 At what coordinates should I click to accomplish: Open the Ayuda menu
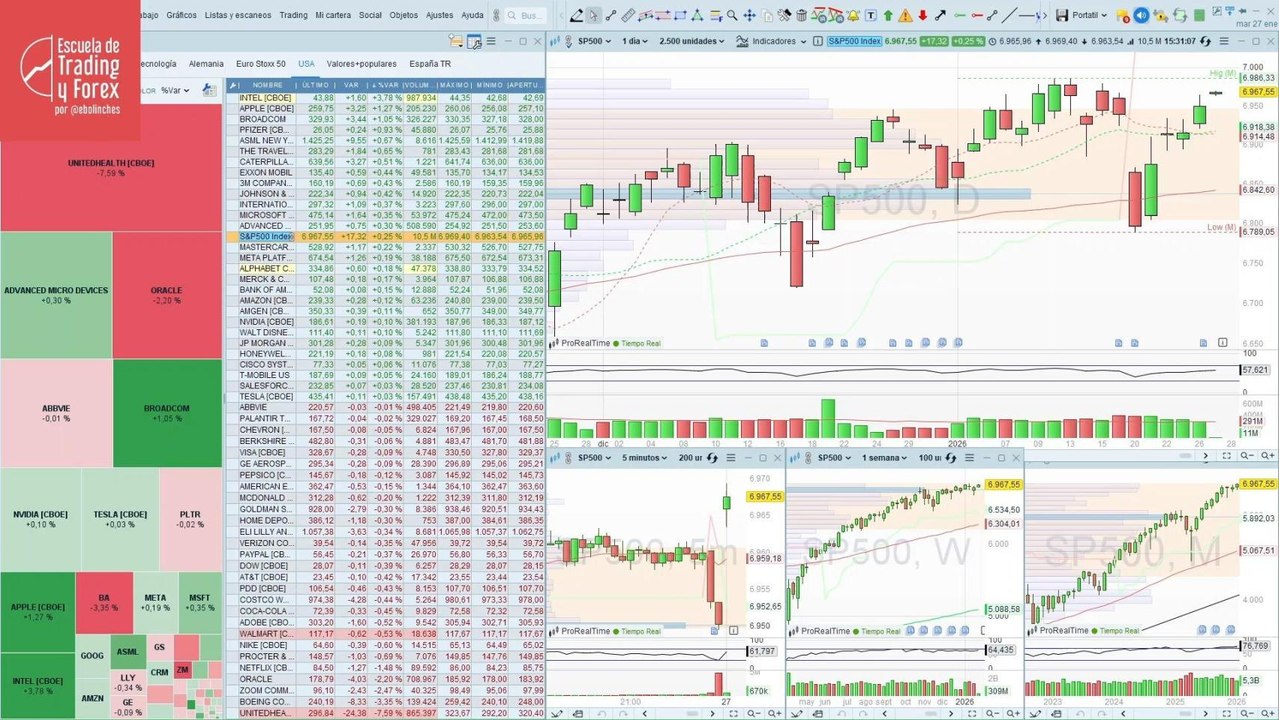click(x=472, y=15)
